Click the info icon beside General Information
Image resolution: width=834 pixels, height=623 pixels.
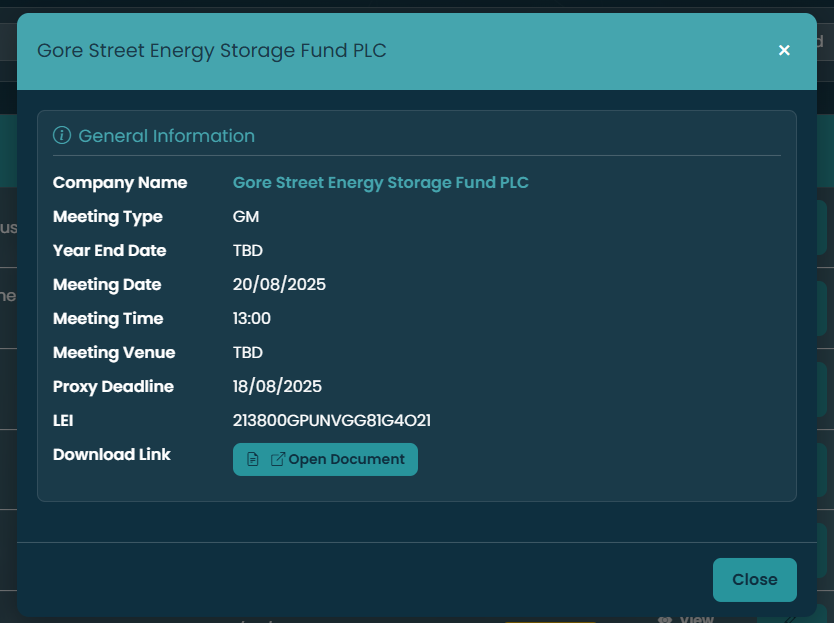(63, 135)
